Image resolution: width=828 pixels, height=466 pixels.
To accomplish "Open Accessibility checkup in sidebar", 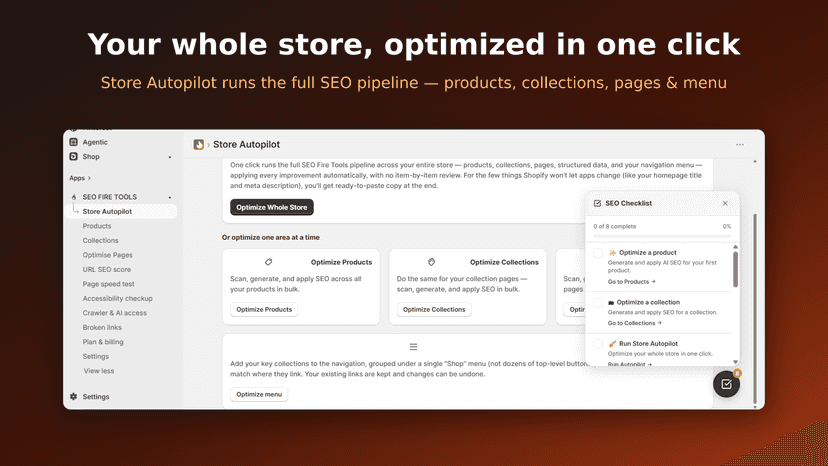I will 117,299.
